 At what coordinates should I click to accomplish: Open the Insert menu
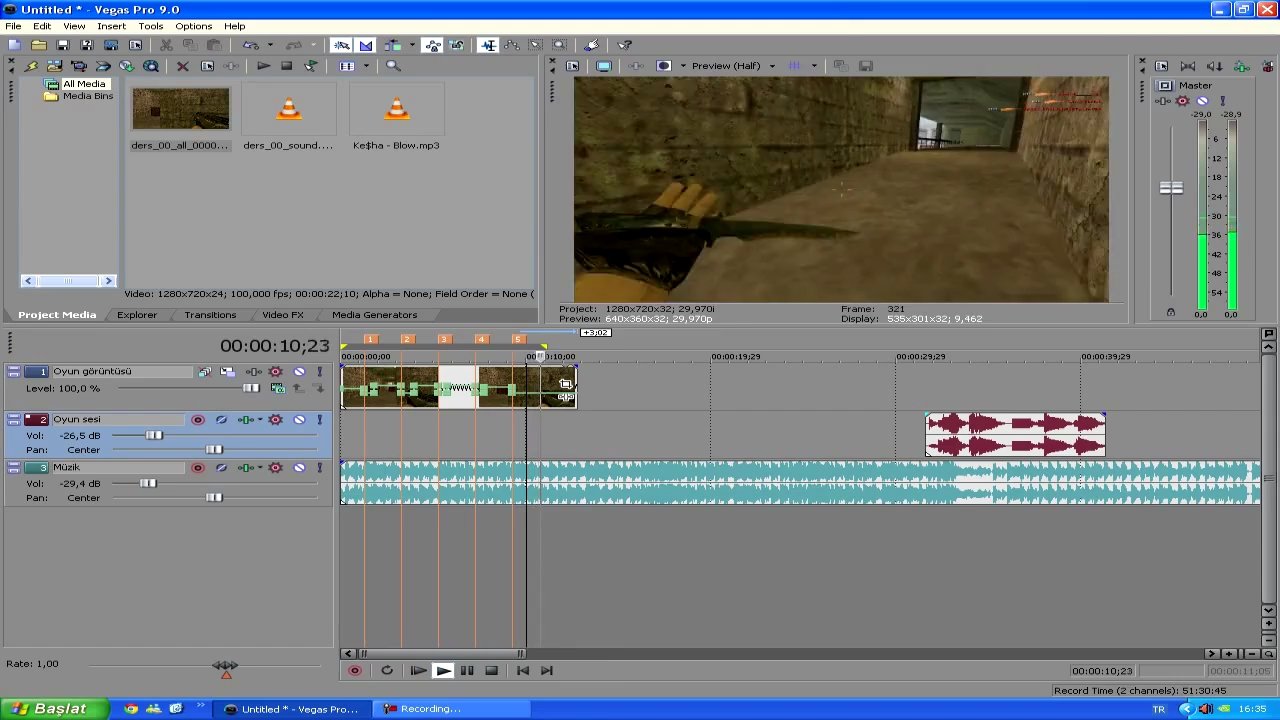pos(111,26)
